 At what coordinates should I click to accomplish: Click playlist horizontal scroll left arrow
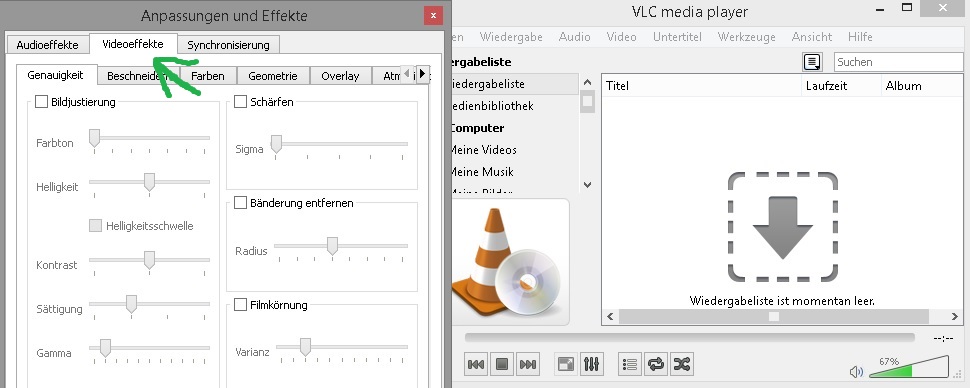pos(609,316)
